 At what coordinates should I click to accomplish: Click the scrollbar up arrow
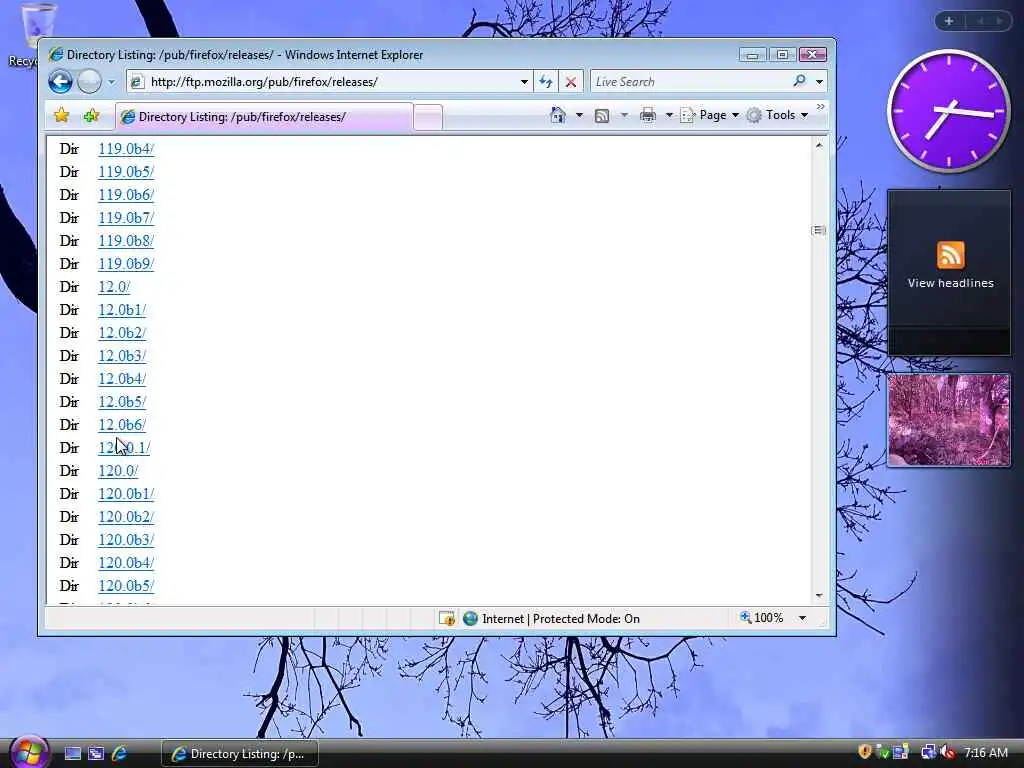pyautogui.click(x=819, y=145)
